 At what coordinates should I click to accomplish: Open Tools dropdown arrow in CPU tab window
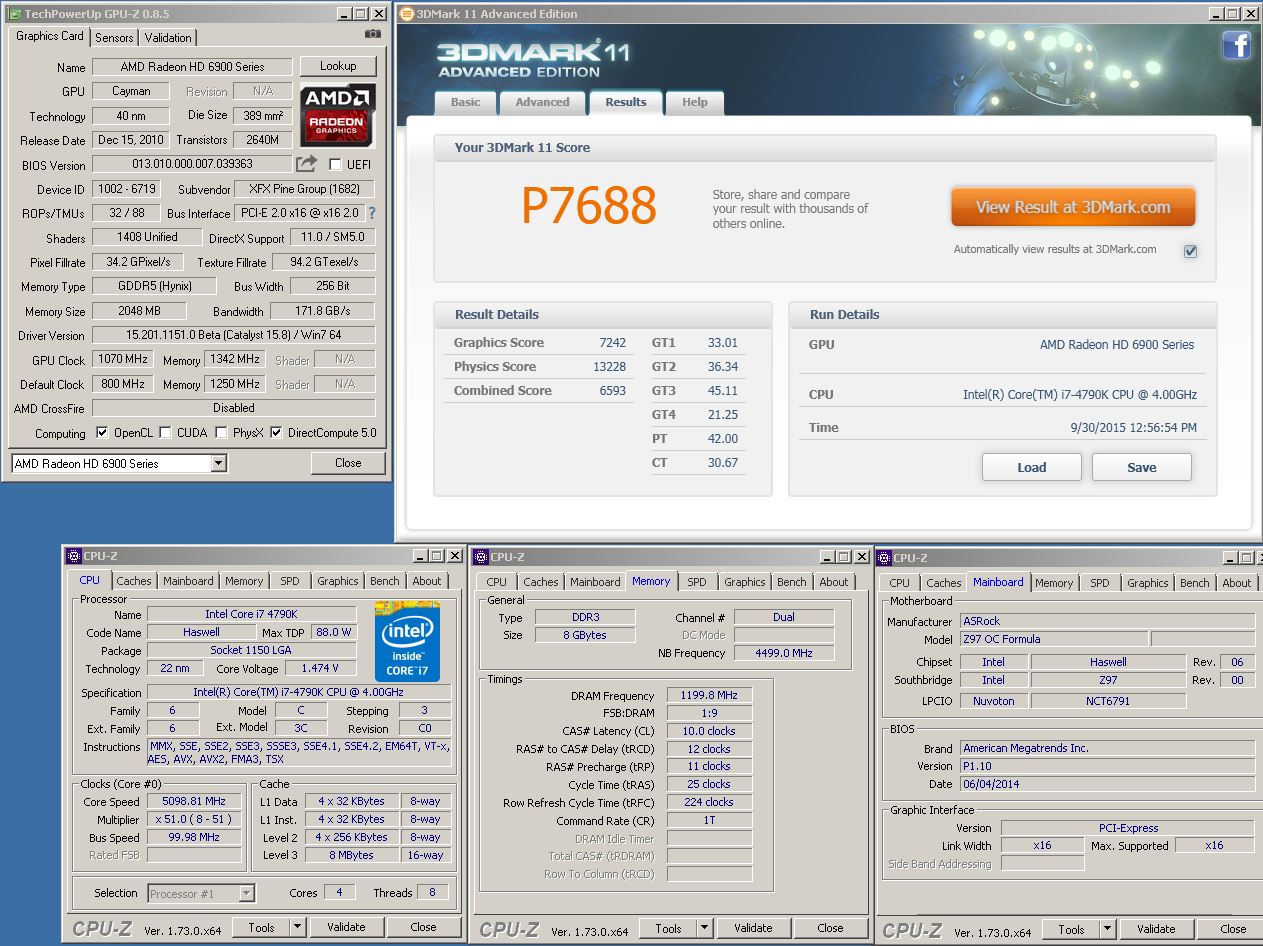(x=297, y=927)
